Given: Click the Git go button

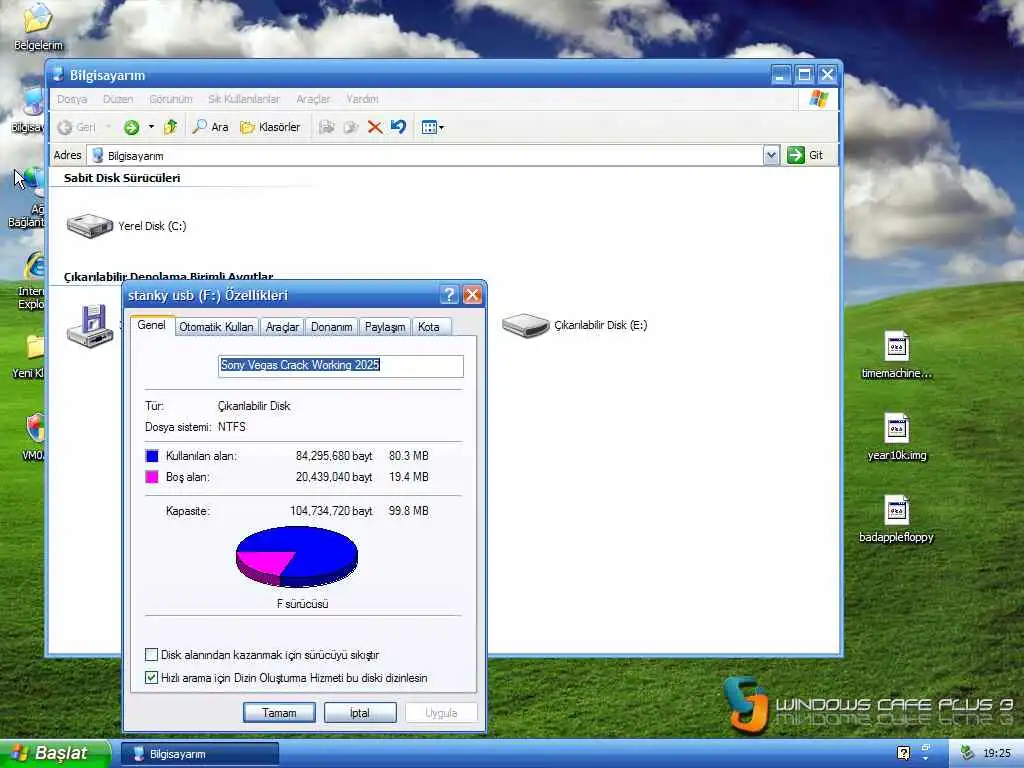Looking at the screenshot, I should click(x=805, y=155).
